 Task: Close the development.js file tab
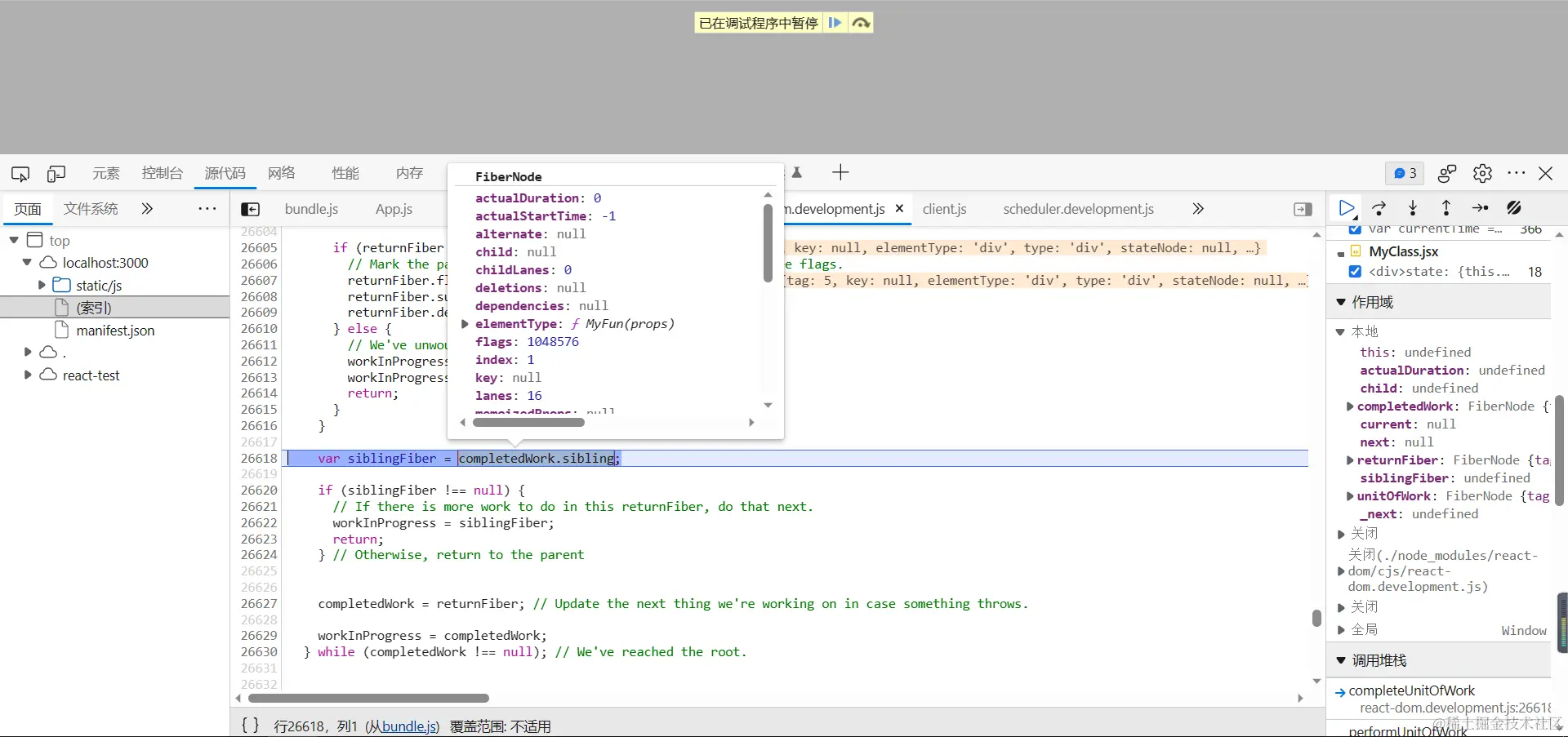[x=899, y=209]
